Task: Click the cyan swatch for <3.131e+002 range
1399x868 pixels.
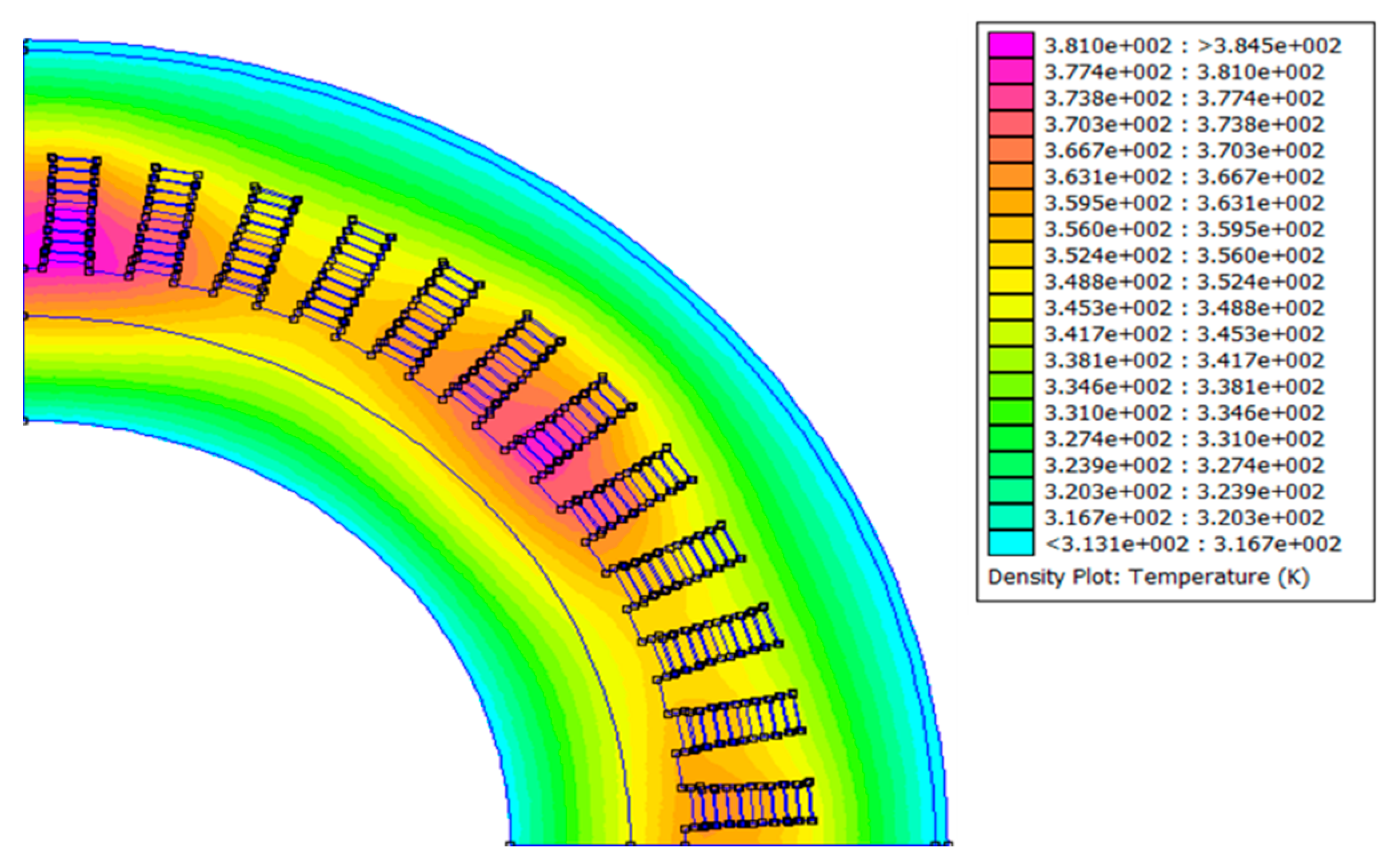Action: click(1010, 543)
